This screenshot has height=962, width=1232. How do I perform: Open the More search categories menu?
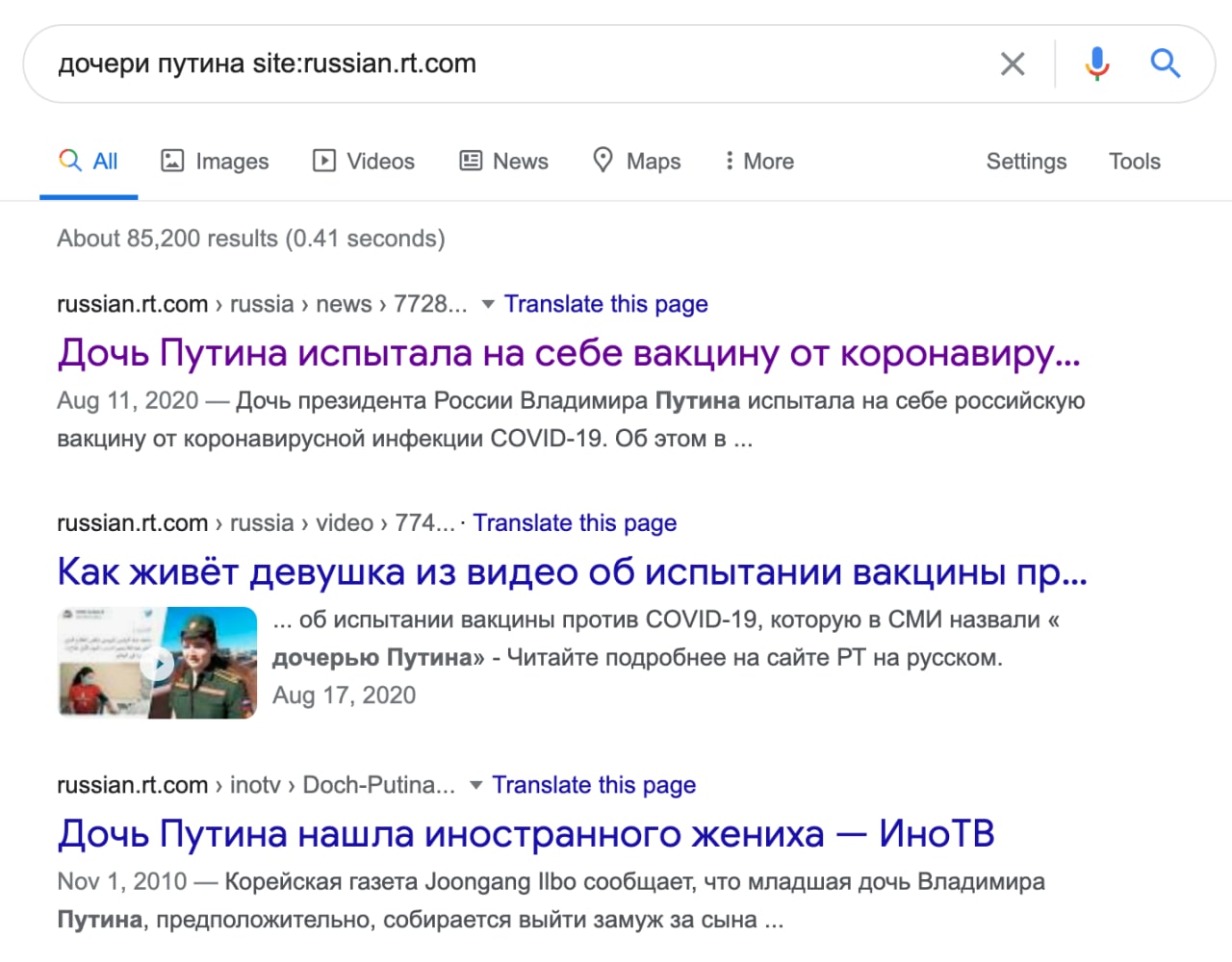(759, 162)
